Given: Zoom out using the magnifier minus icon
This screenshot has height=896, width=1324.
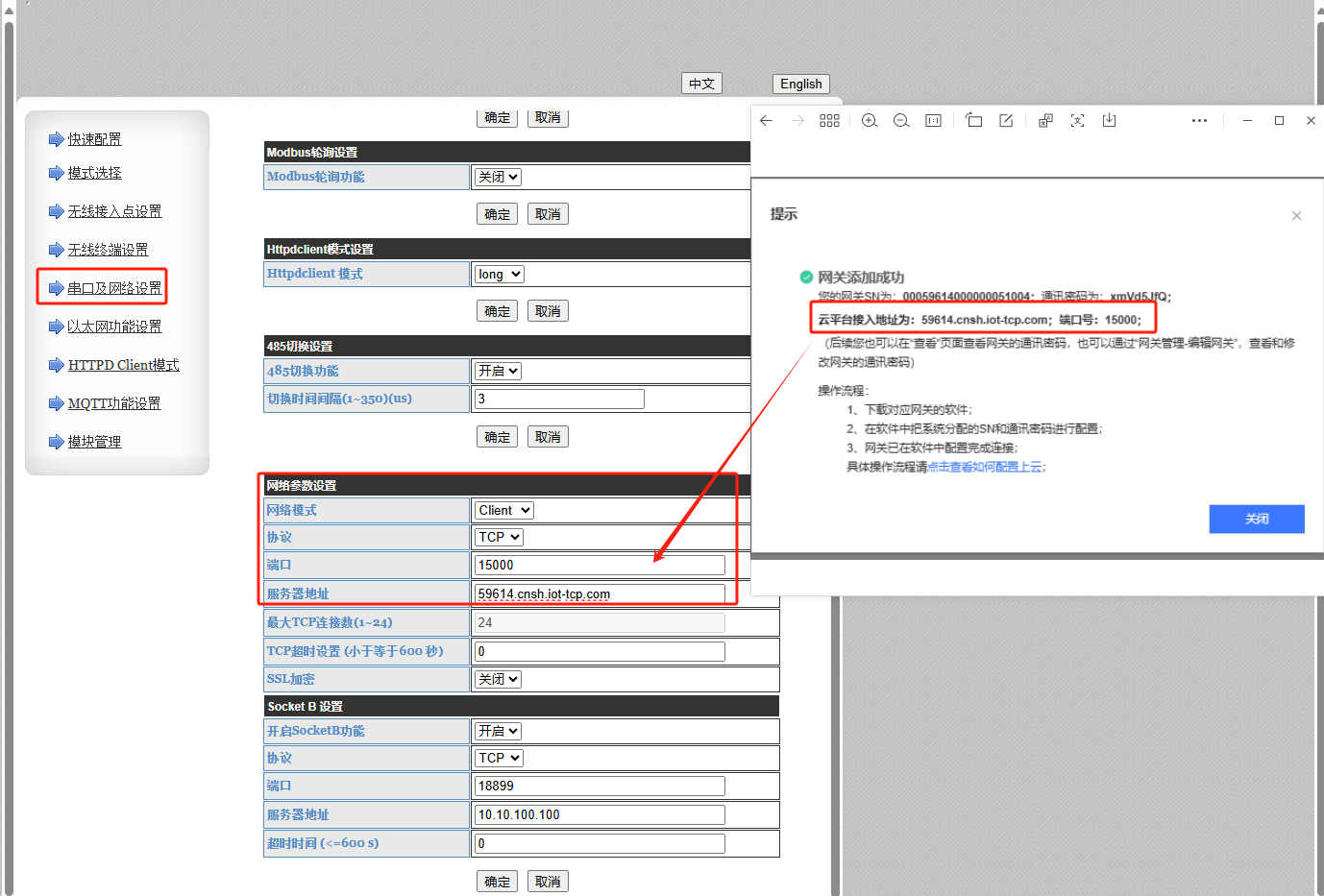Looking at the screenshot, I should [x=901, y=120].
